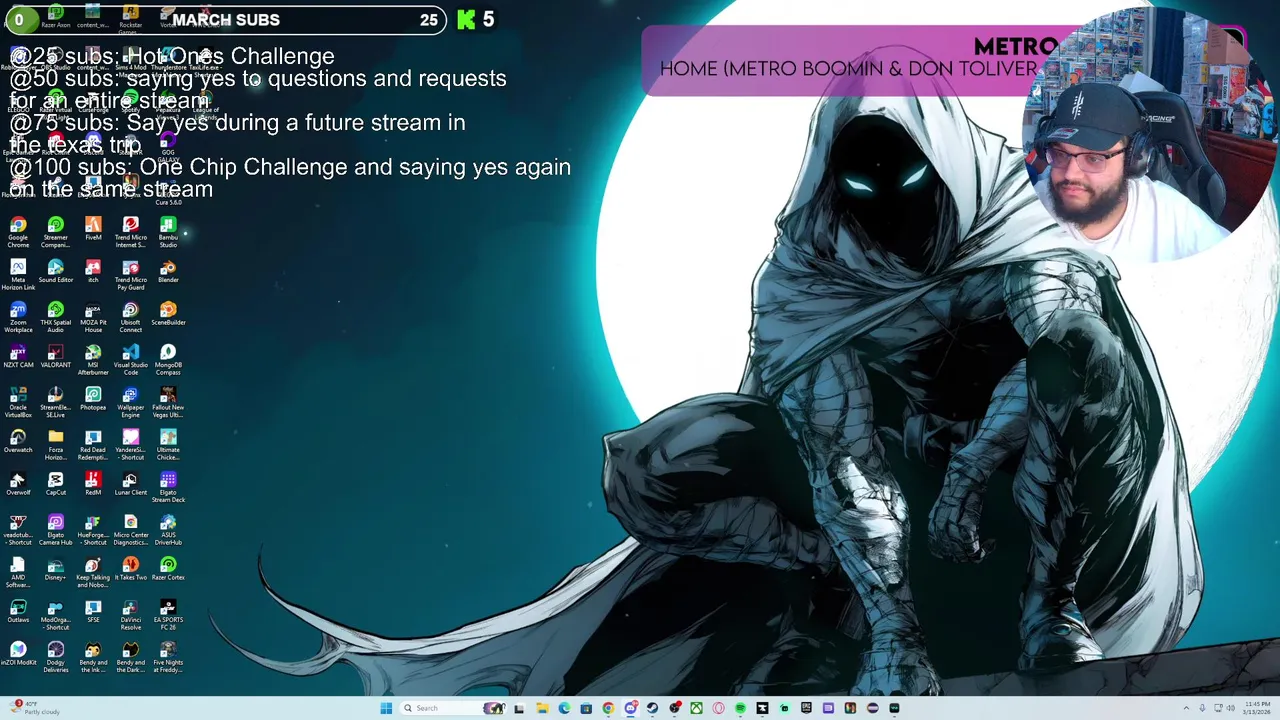Switch to Discord on the taskbar
Viewport: 1280px width, 720px height.
tap(630, 708)
